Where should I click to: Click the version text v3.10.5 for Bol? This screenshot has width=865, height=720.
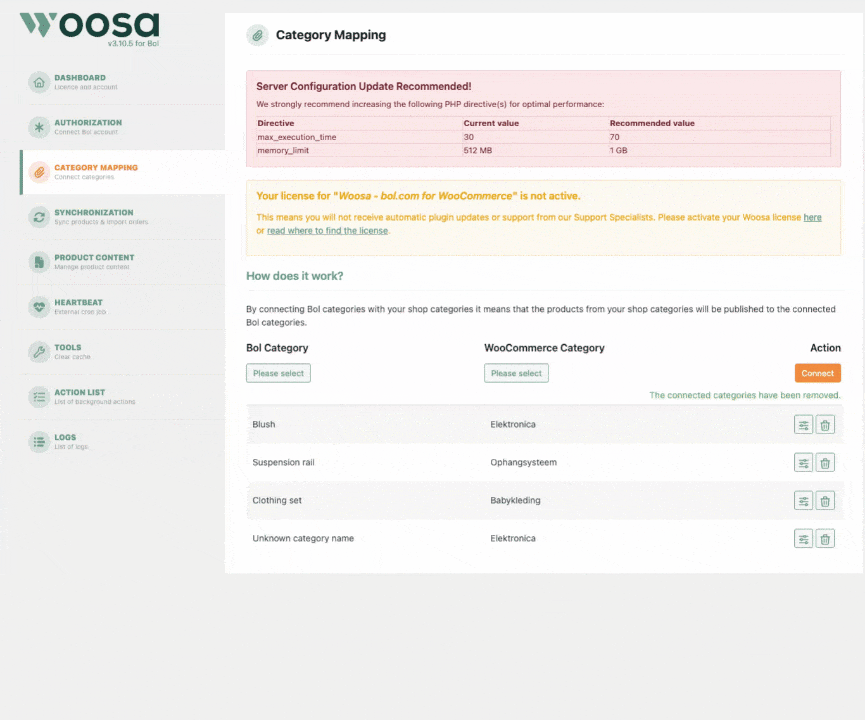[x=133, y=44]
